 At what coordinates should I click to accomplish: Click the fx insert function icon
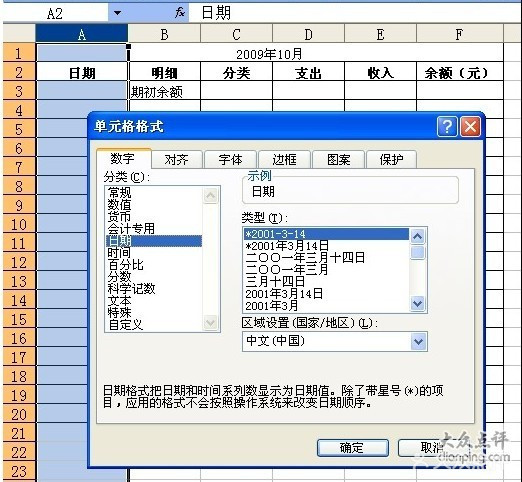pos(180,13)
